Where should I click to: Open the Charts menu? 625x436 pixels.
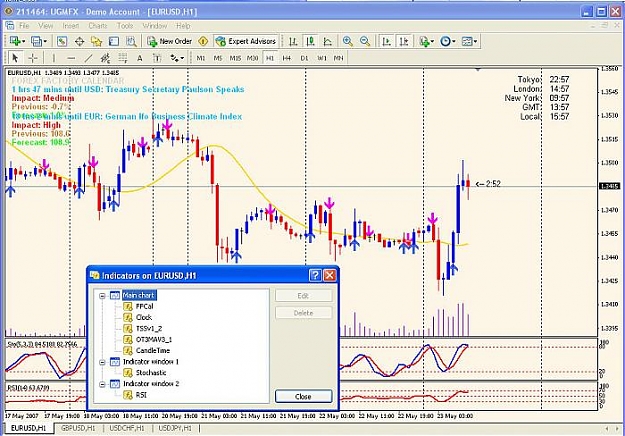click(x=98, y=26)
